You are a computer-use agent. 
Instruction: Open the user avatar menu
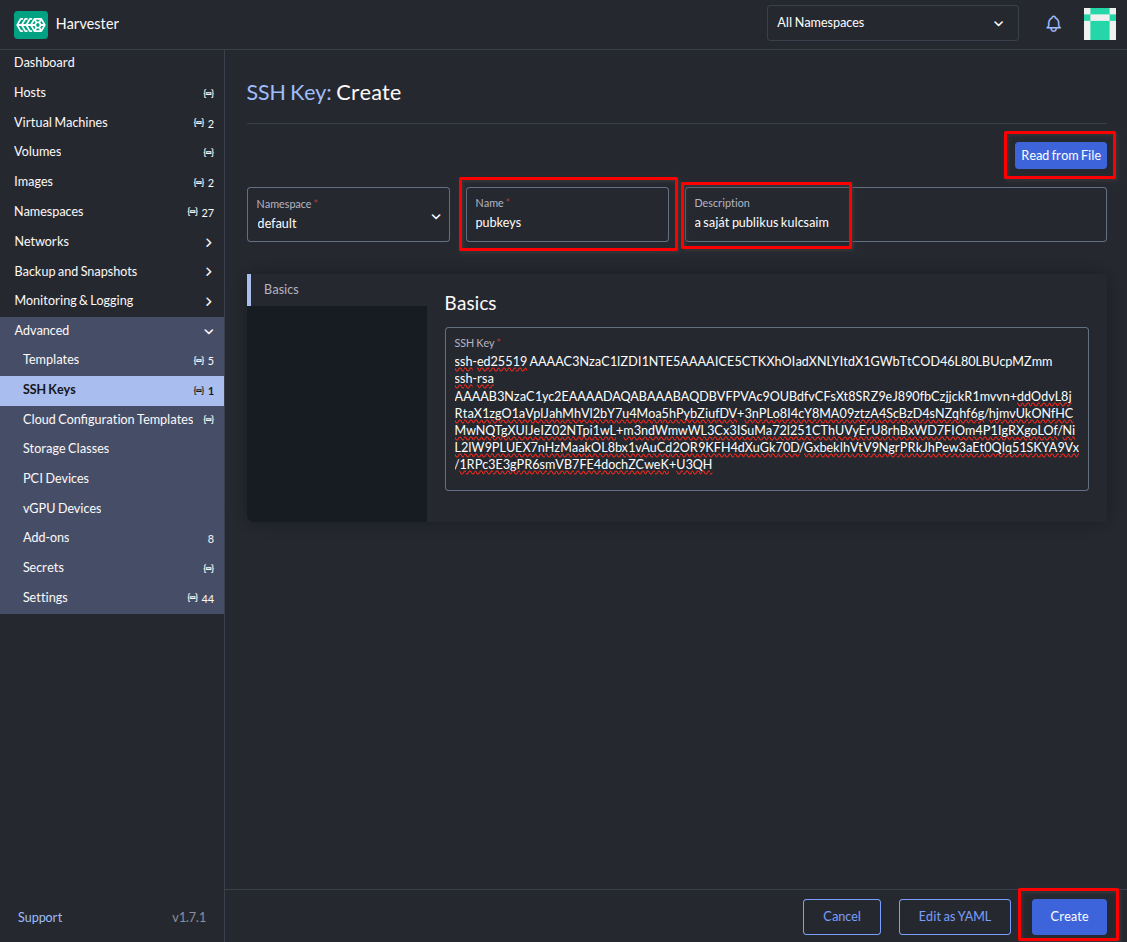[1099, 24]
